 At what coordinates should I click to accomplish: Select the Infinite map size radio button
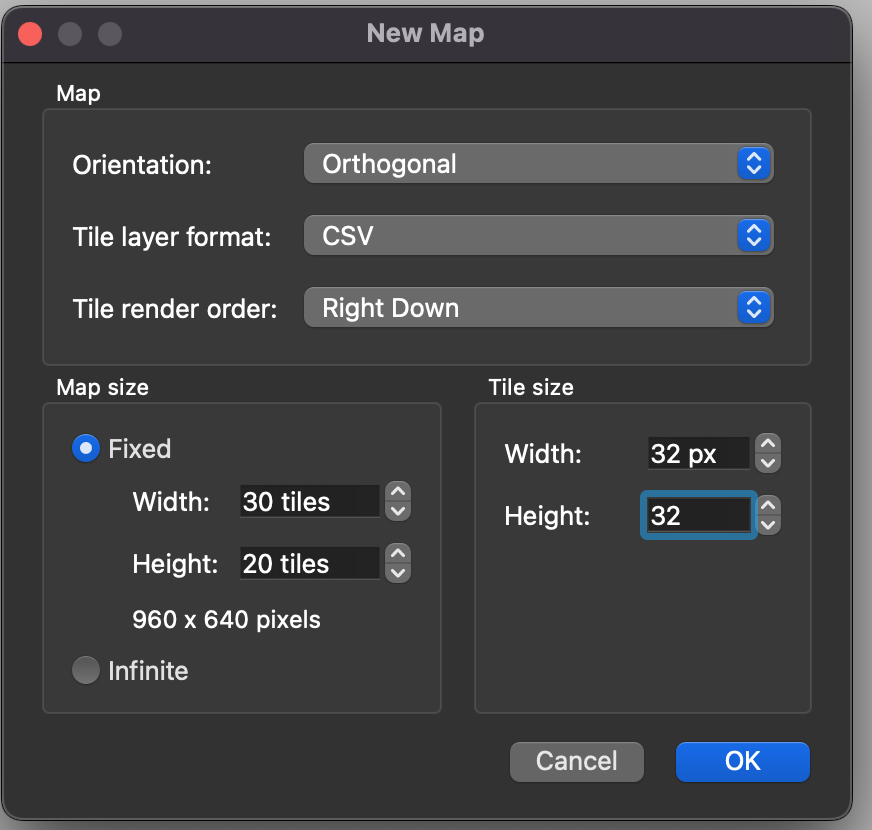[x=86, y=670]
